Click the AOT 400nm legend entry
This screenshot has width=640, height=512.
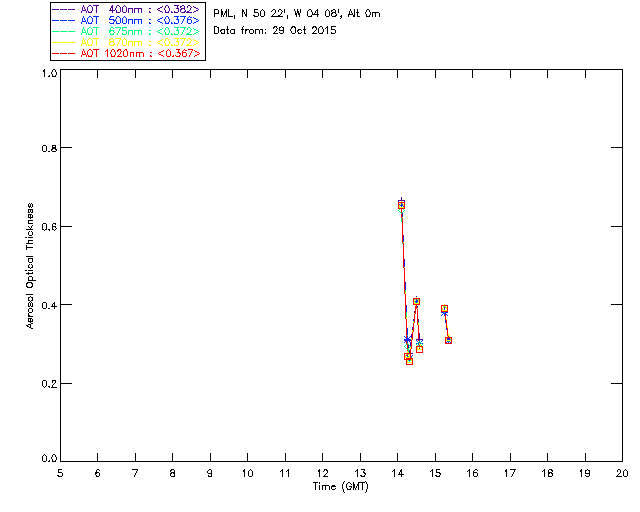coord(126,9)
